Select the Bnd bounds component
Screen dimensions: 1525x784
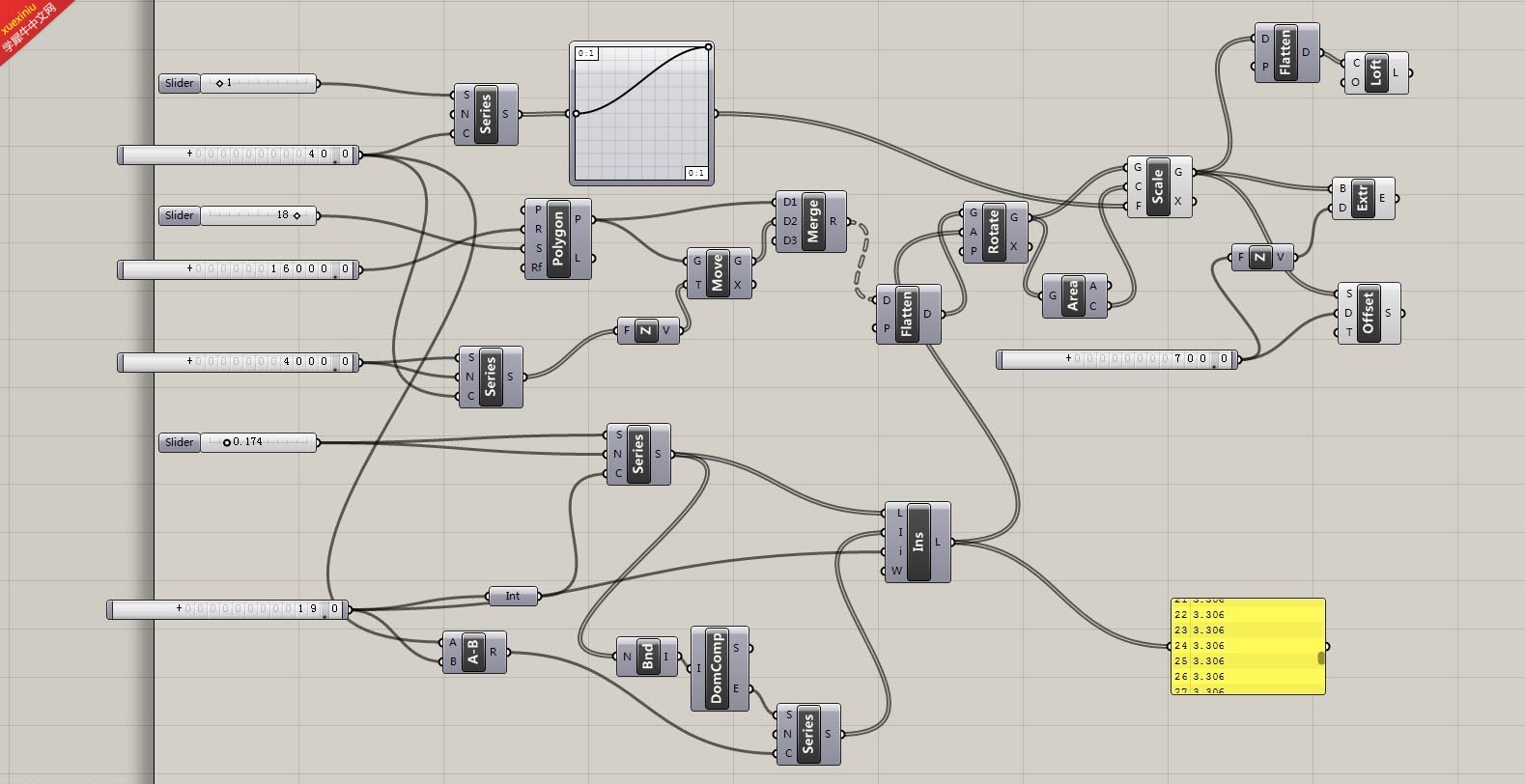(x=647, y=657)
